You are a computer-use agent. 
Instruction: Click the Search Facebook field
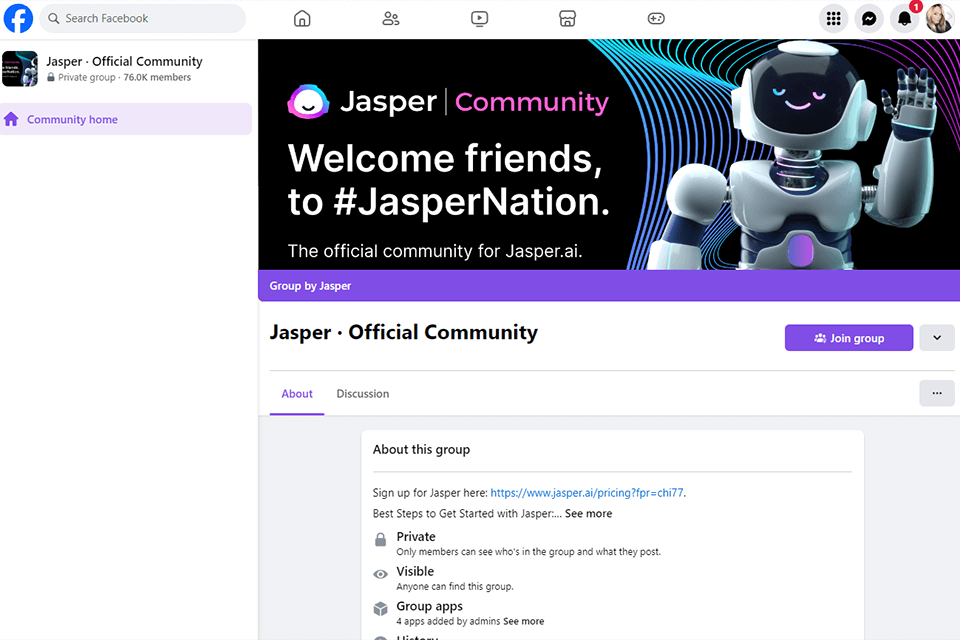[143, 18]
